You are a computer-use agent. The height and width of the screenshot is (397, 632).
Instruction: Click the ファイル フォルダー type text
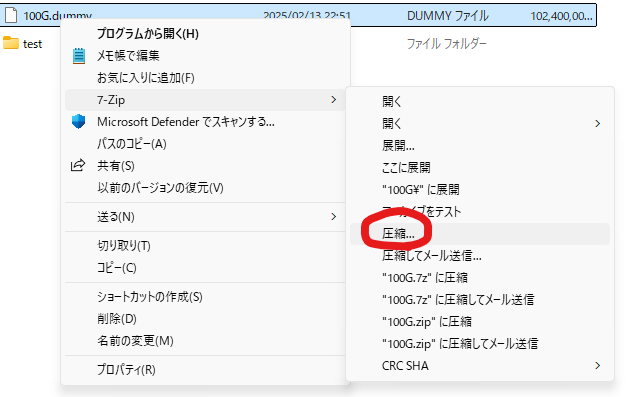(447, 43)
